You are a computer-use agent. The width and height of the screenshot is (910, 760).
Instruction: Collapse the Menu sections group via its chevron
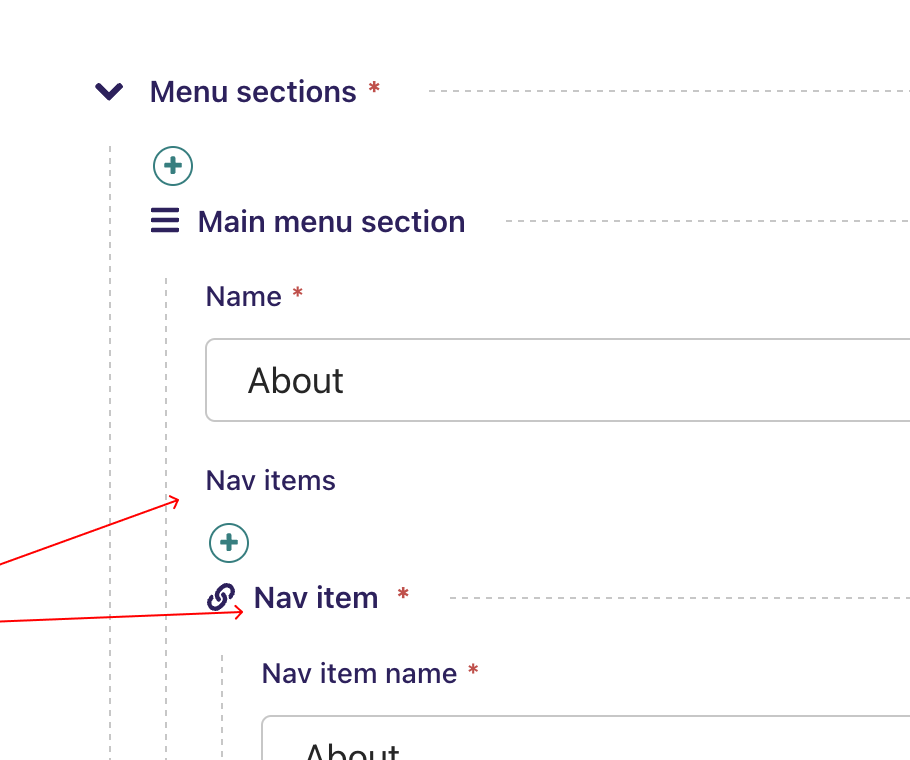108,91
